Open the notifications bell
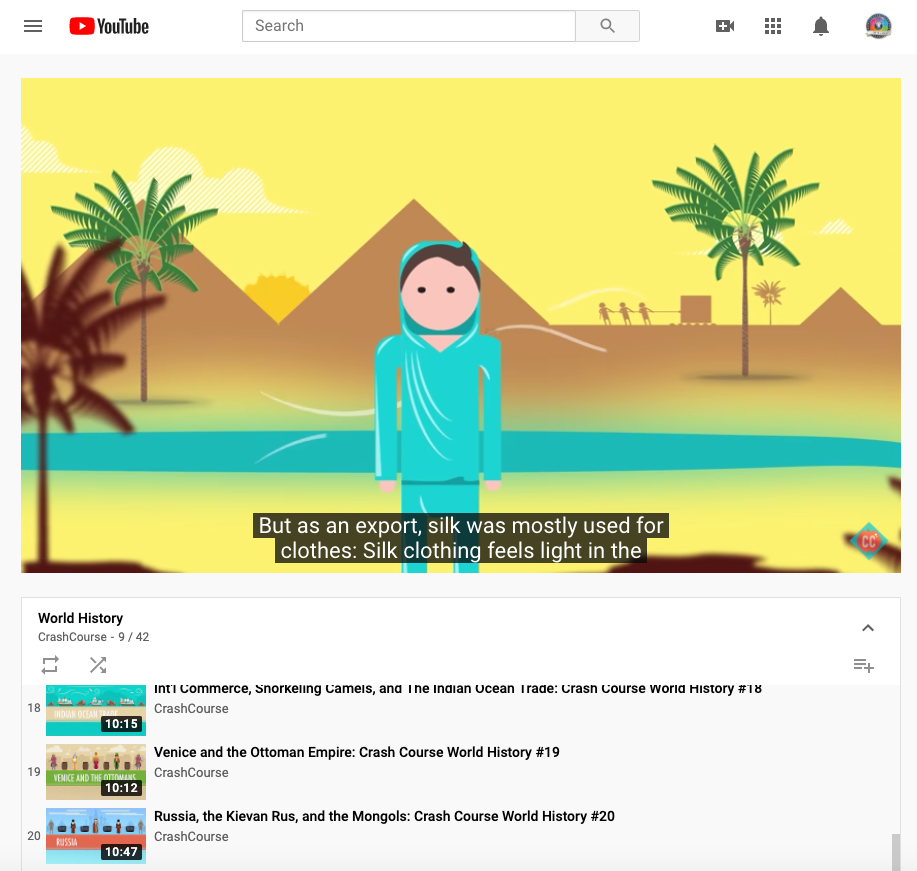917x871 pixels. tap(821, 26)
